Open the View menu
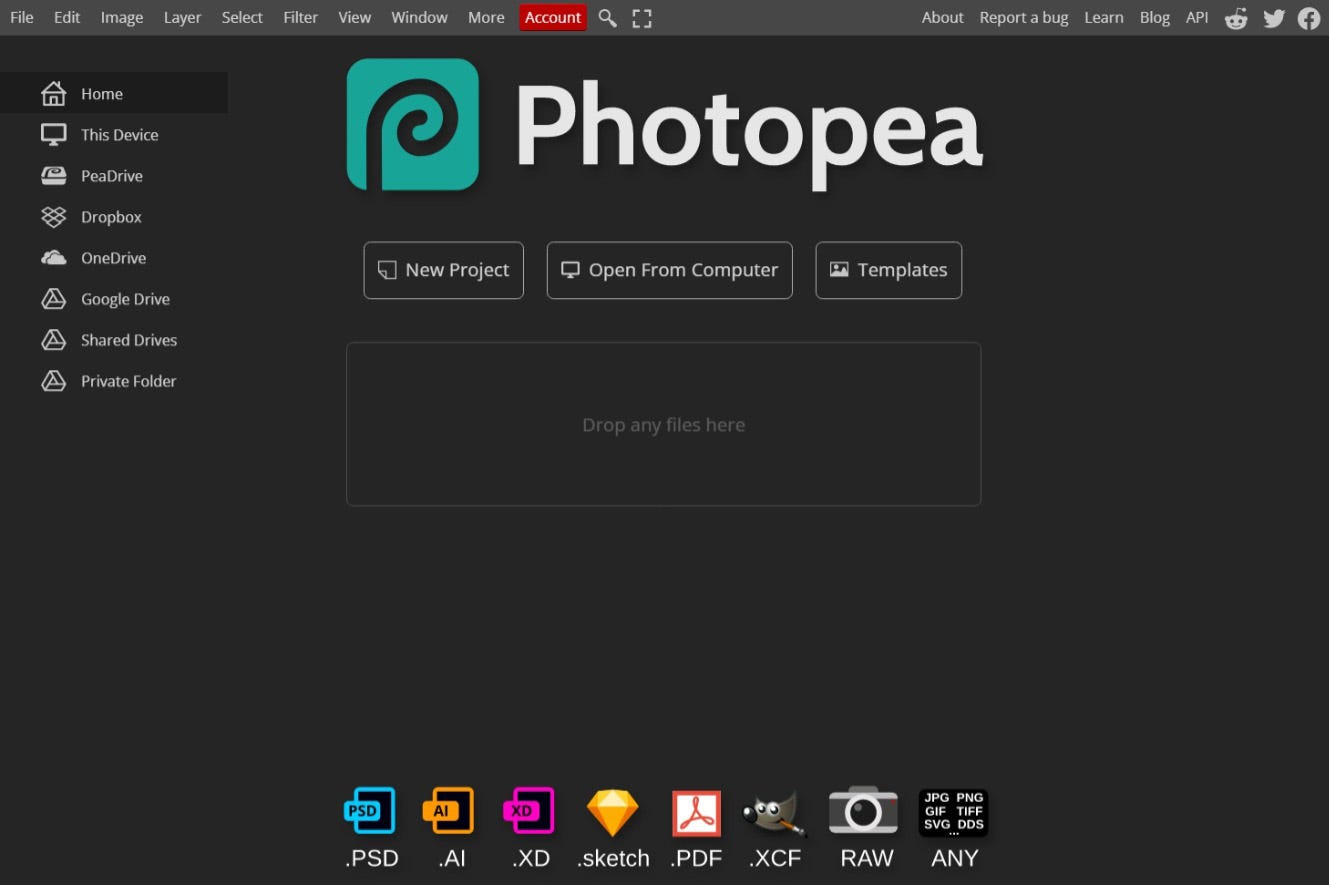Screen dimensions: 1329x885 coord(355,17)
